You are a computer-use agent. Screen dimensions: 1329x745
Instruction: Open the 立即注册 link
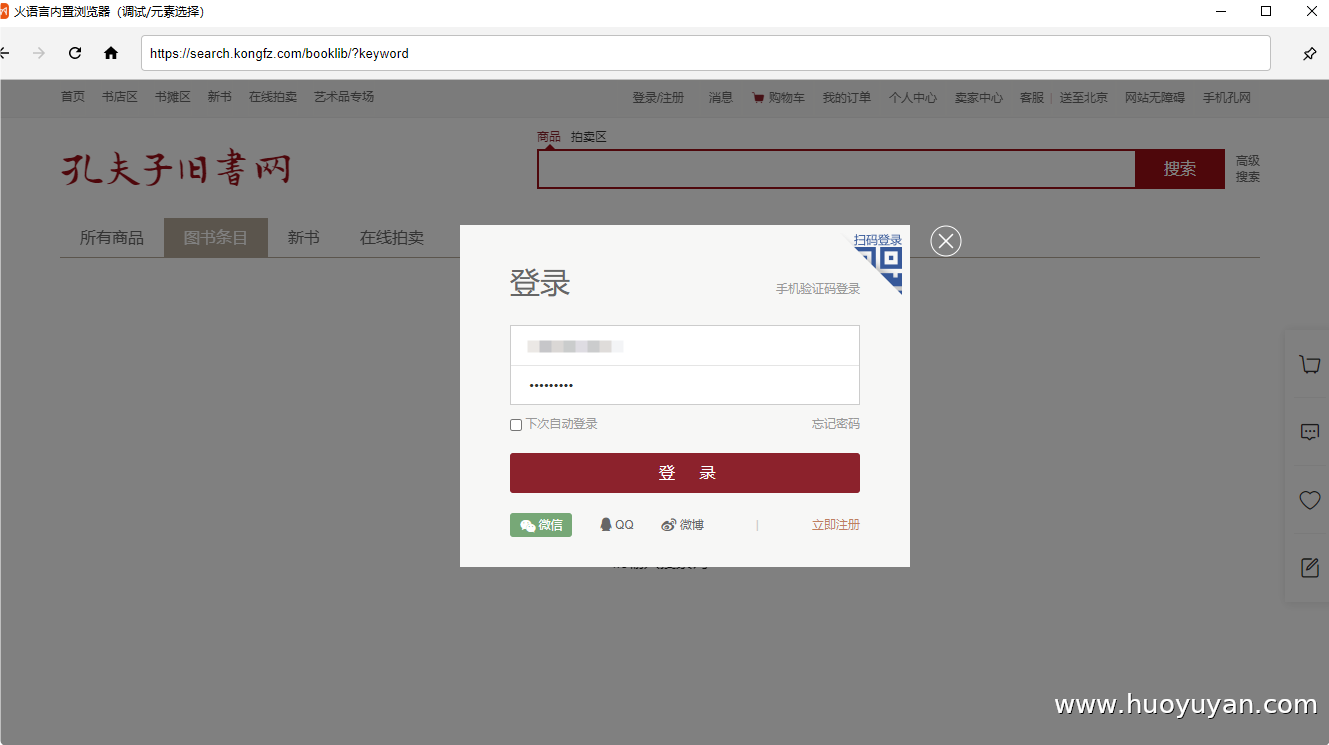(x=836, y=525)
